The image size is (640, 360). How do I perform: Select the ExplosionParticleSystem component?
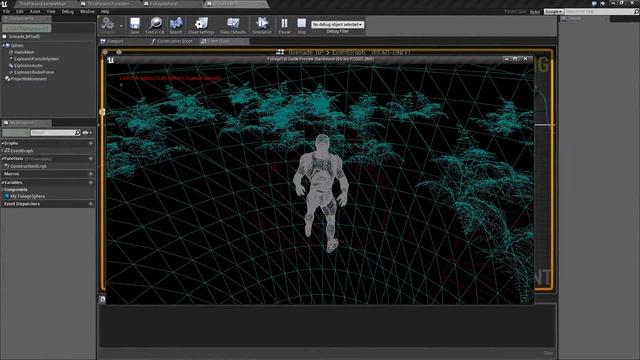tap(36, 59)
